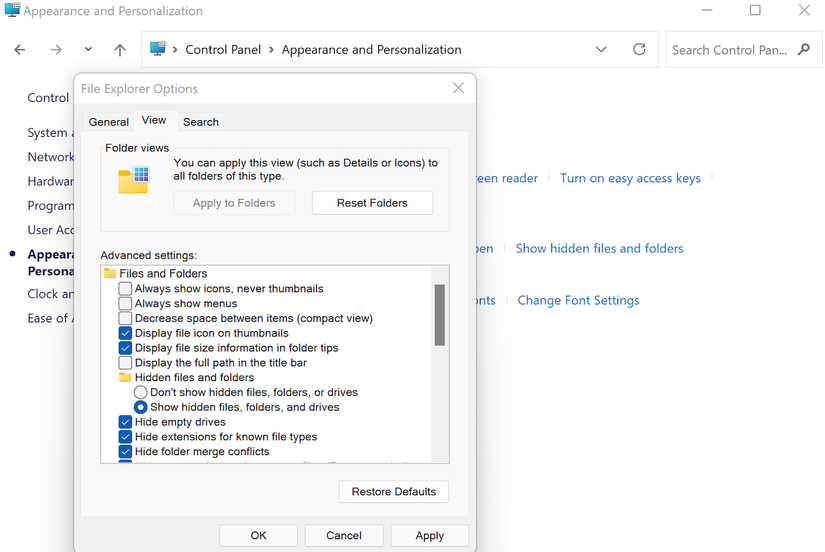Open recent locations chevron next to forward arrow
This screenshot has height=552, width=825.
88,49
